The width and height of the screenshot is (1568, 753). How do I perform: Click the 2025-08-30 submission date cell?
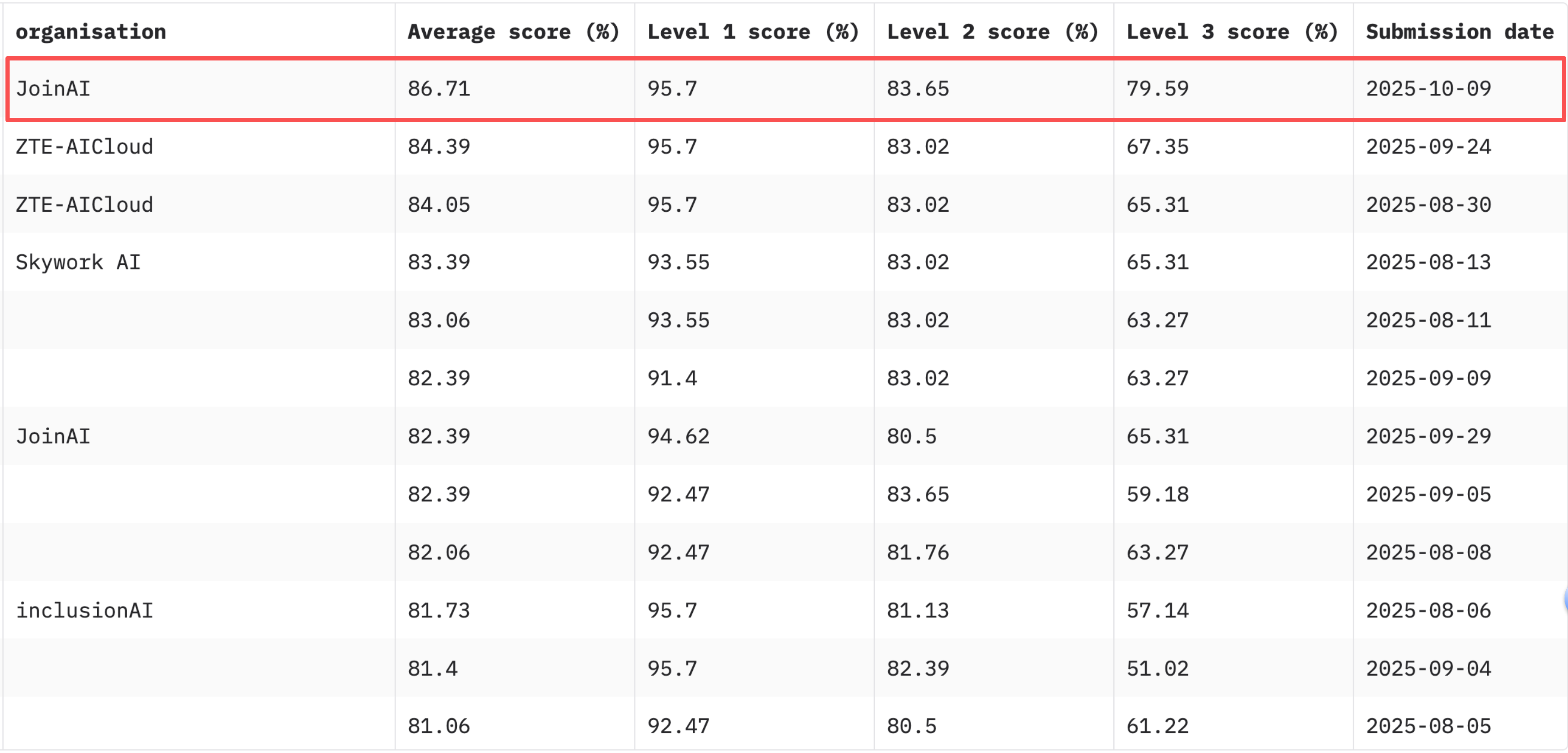click(1428, 204)
